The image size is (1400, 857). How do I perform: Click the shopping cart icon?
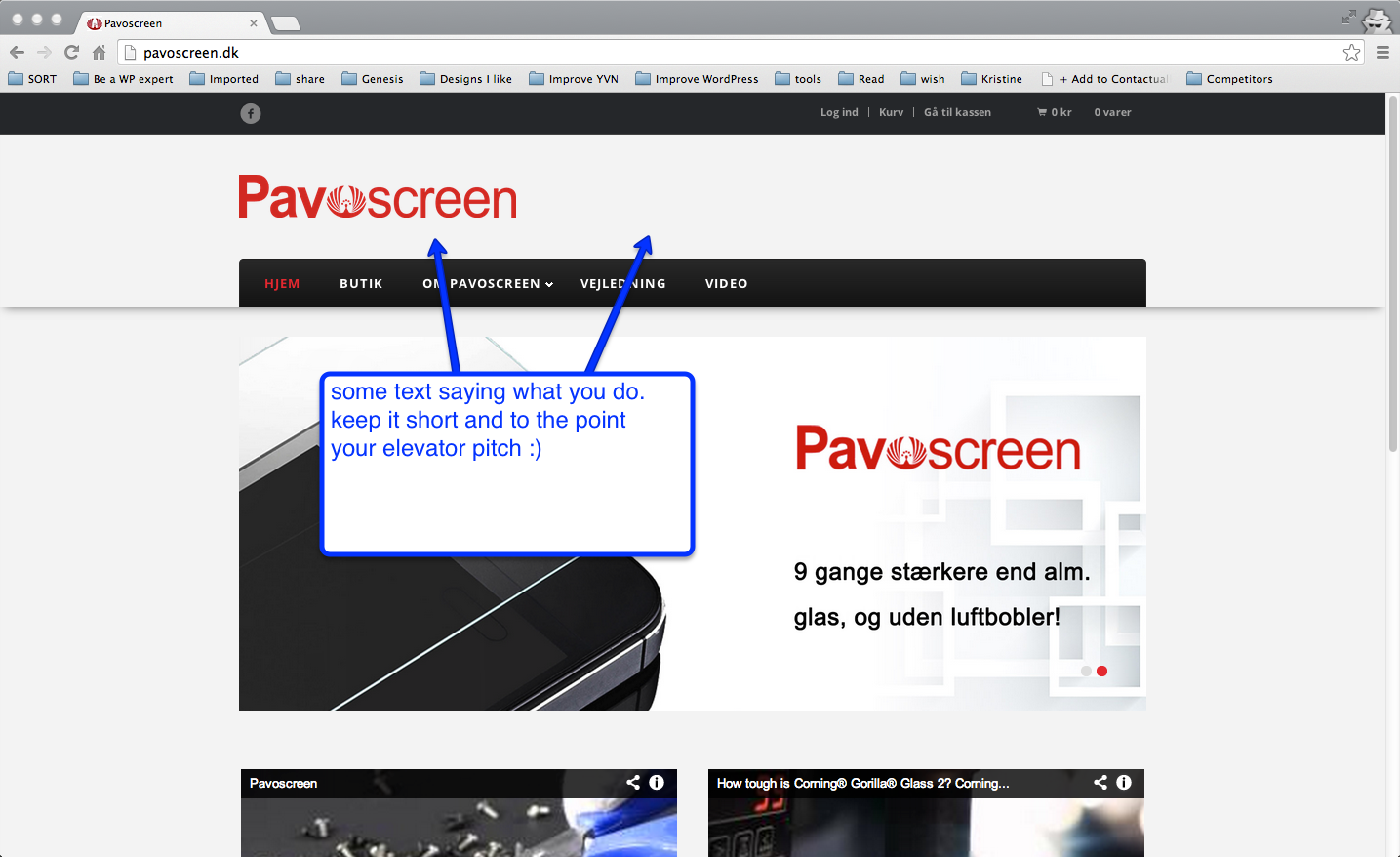point(1042,112)
